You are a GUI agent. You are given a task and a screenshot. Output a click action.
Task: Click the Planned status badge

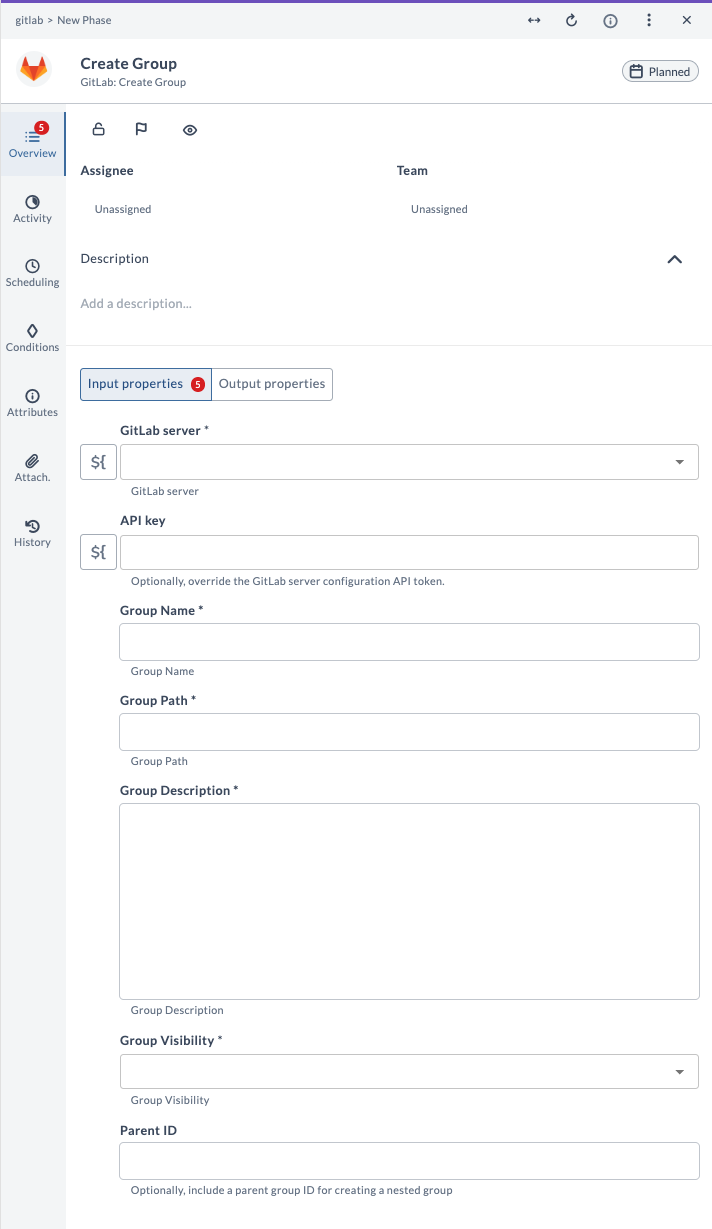pyautogui.click(x=660, y=71)
